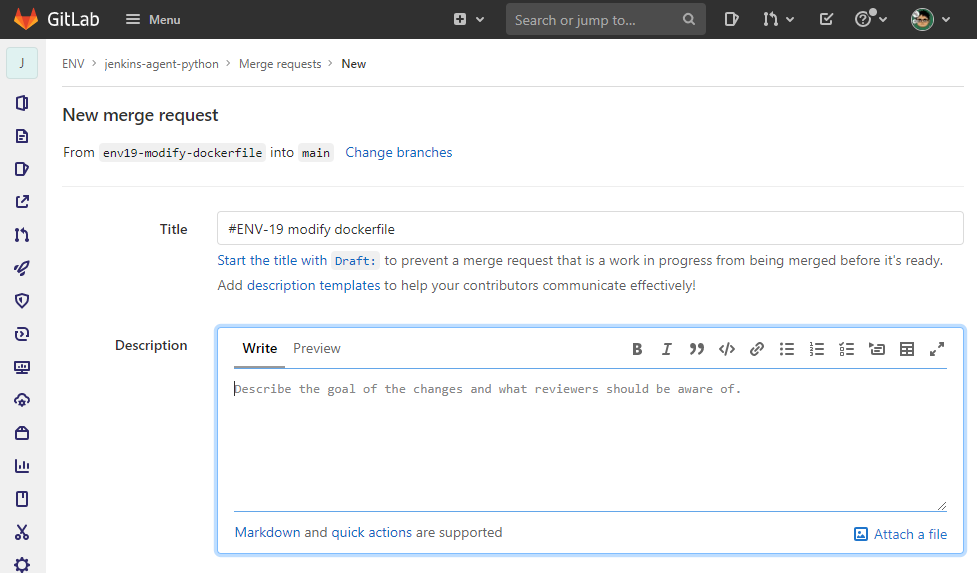
Task: Click the env19-modify-dockerfile branch name
Action: click(183, 153)
